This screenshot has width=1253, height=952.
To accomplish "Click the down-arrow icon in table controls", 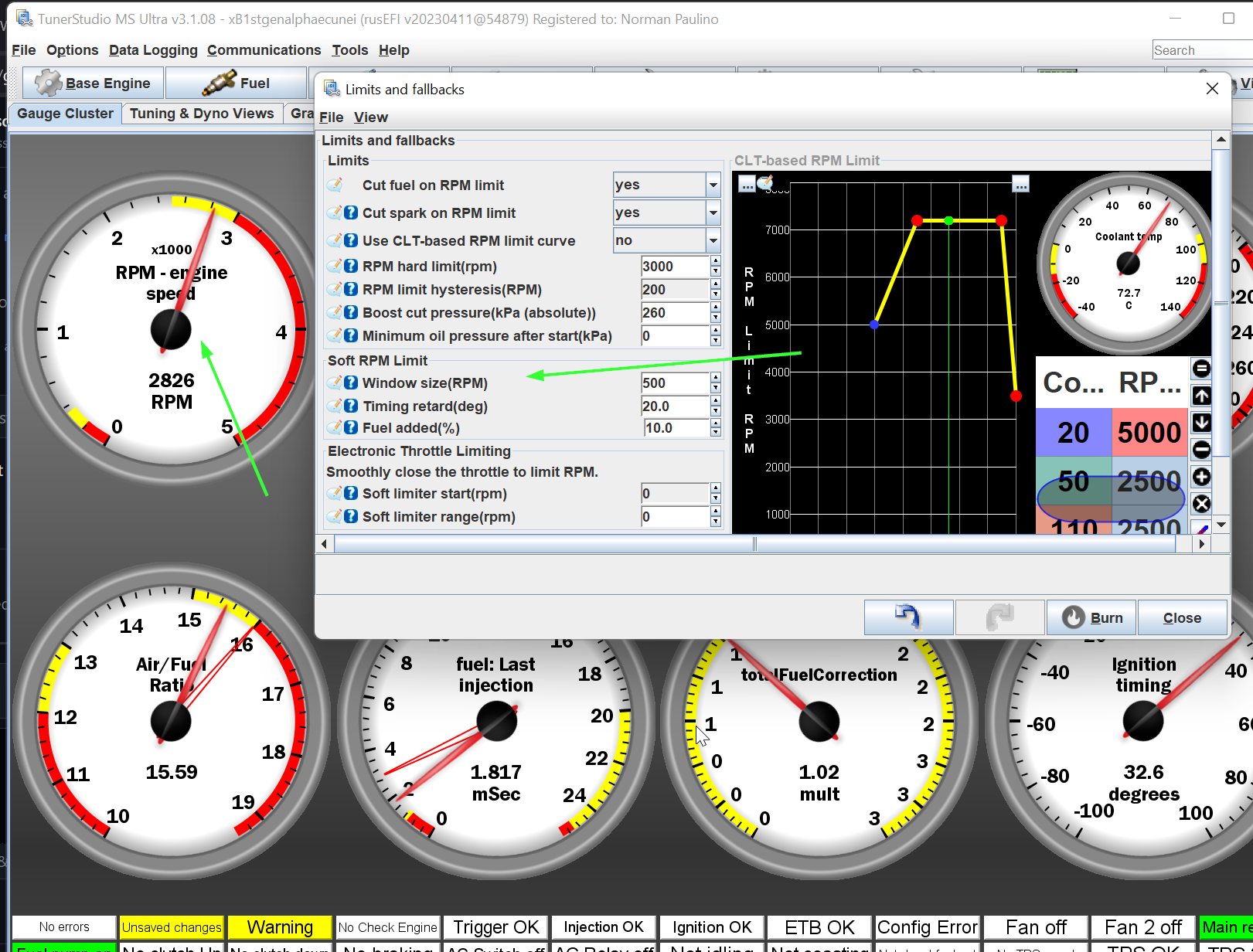I will pos(1201,423).
